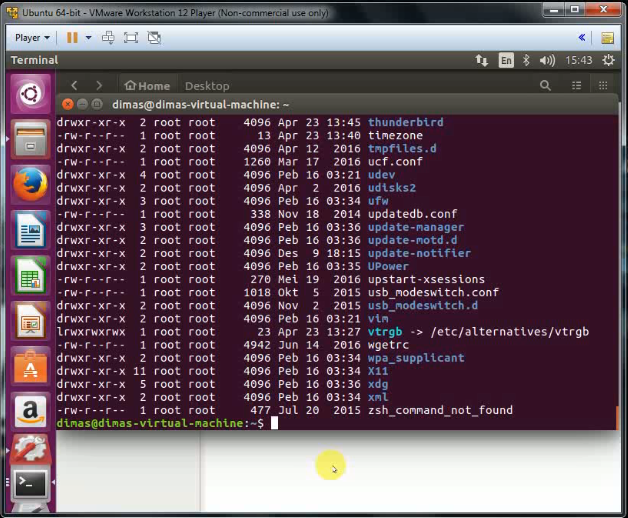Viewport: 628px width, 518px height.
Task: Open search in the Files window
Action: coord(545,85)
